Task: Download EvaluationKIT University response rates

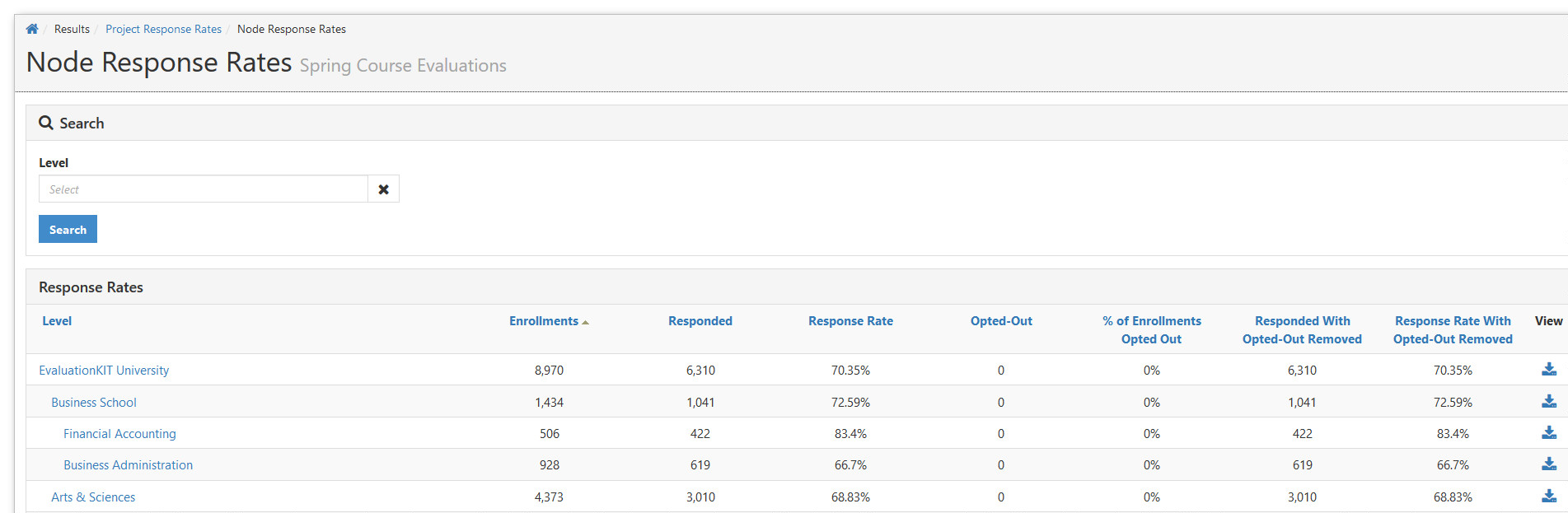Action: click(x=1549, y=370)
